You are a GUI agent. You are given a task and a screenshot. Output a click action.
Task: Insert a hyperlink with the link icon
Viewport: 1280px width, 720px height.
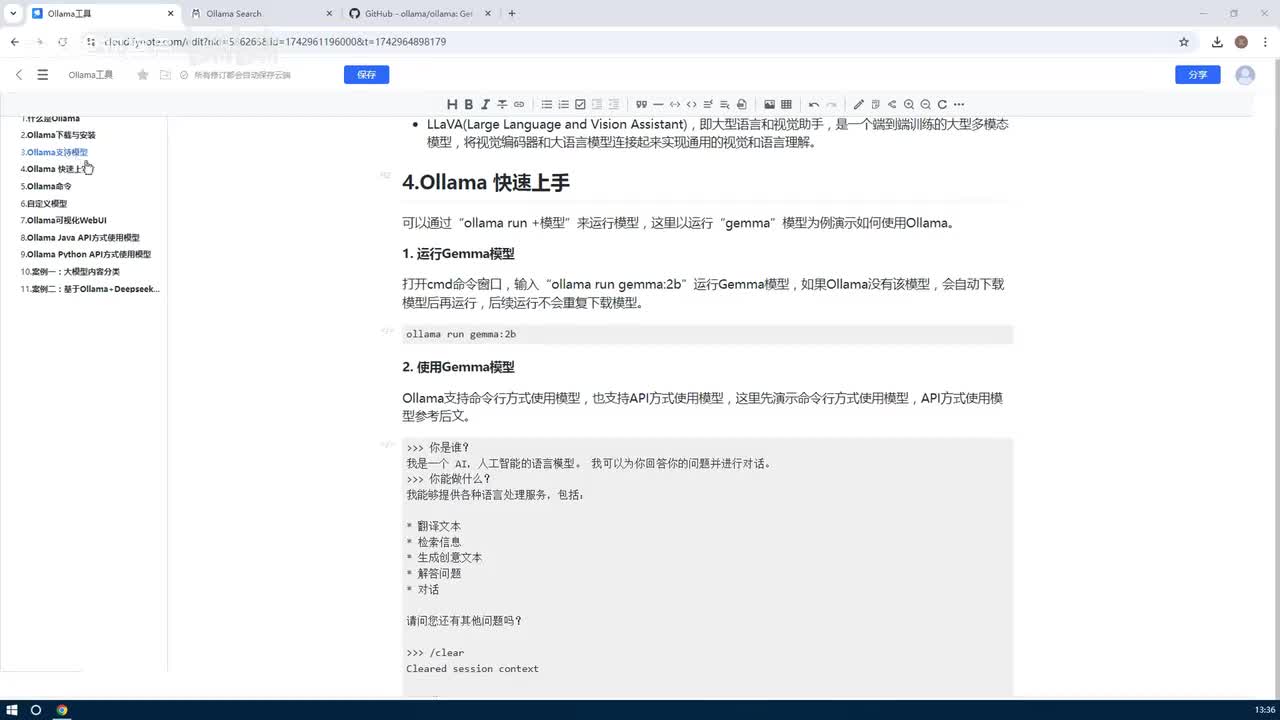[519, 104]
